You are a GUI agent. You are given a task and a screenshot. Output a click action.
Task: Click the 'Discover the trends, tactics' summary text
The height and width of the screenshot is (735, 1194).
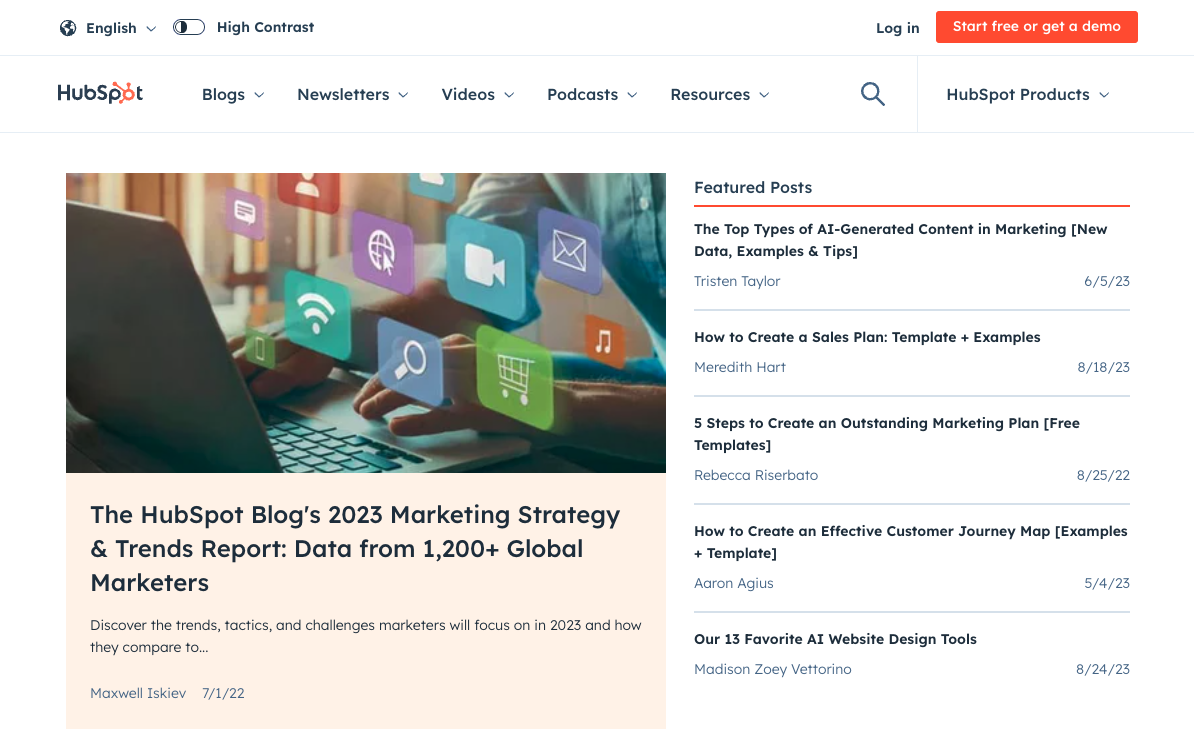click(366, 636)
